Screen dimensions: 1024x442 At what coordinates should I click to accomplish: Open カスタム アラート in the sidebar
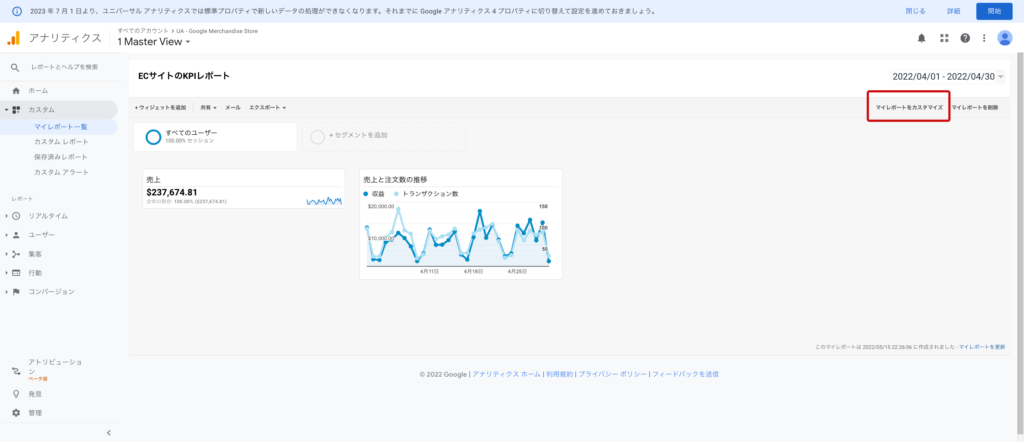(x=61, y=172)
